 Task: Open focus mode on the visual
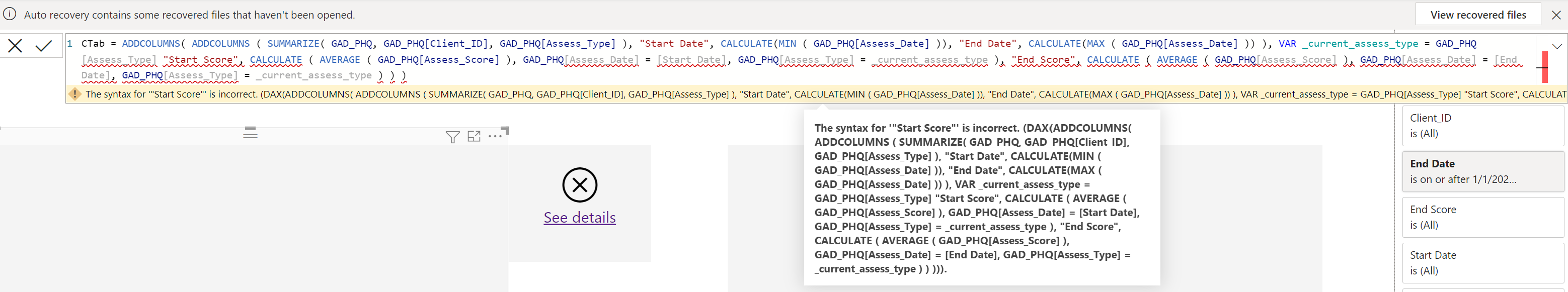tap(474, 136)
